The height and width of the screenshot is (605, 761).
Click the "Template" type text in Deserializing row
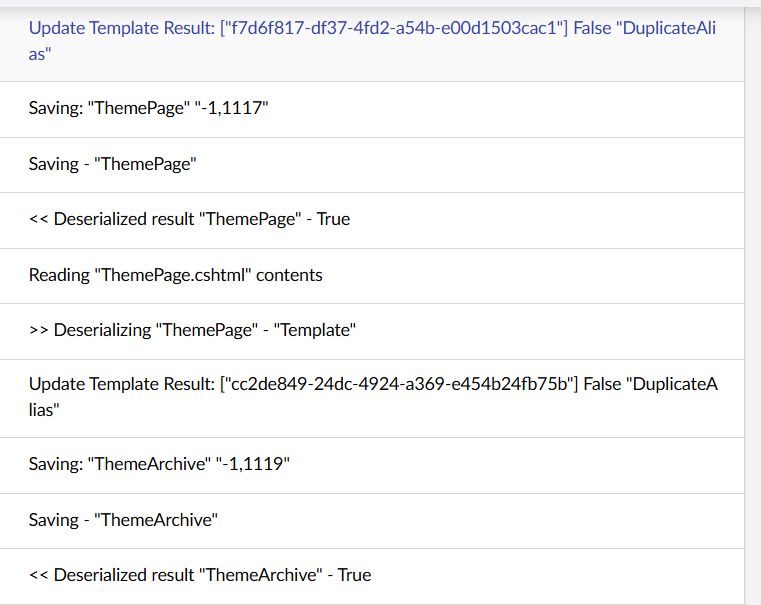[316, 330]
